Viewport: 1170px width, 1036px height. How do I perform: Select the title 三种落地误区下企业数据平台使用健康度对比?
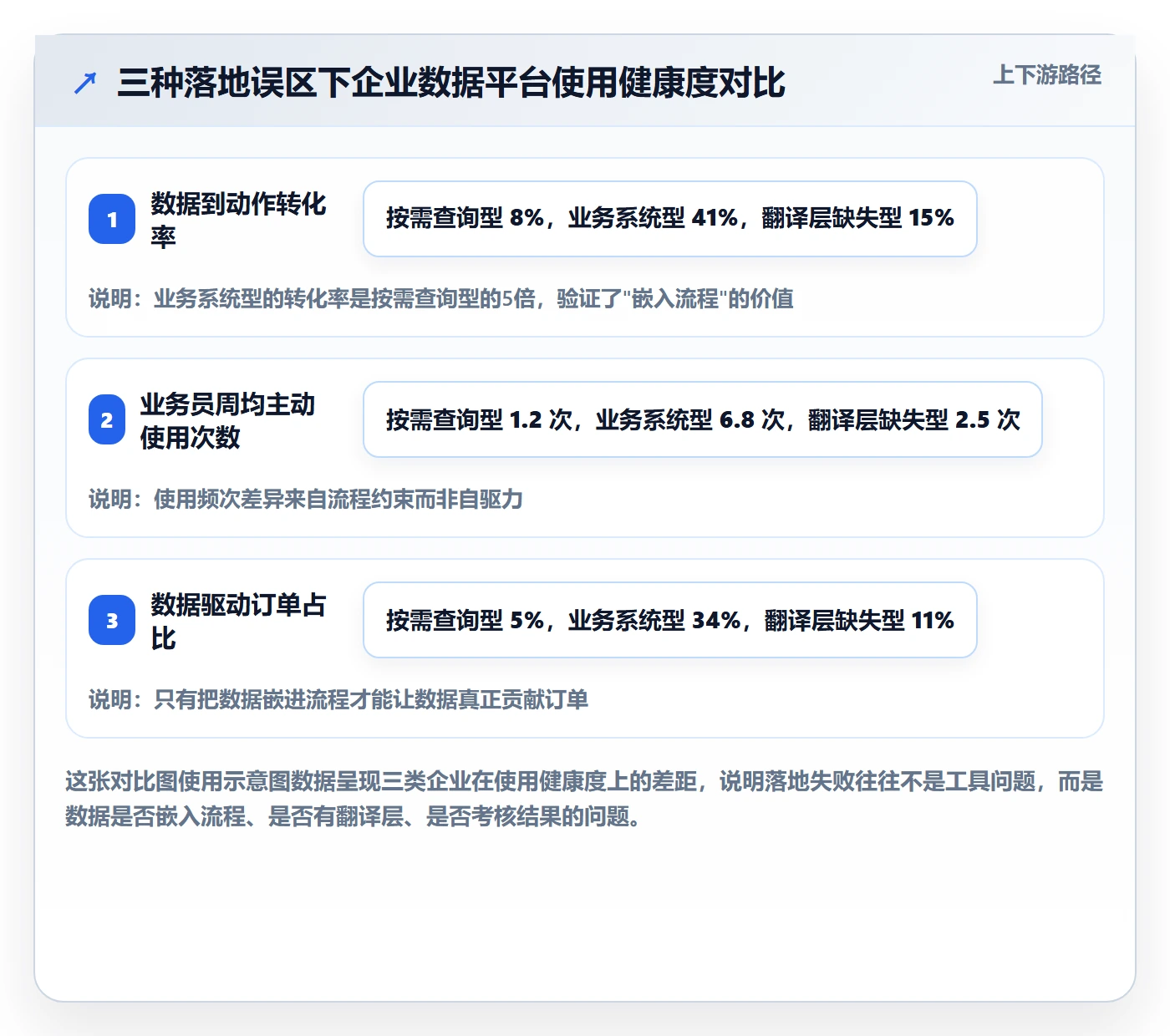451,83
